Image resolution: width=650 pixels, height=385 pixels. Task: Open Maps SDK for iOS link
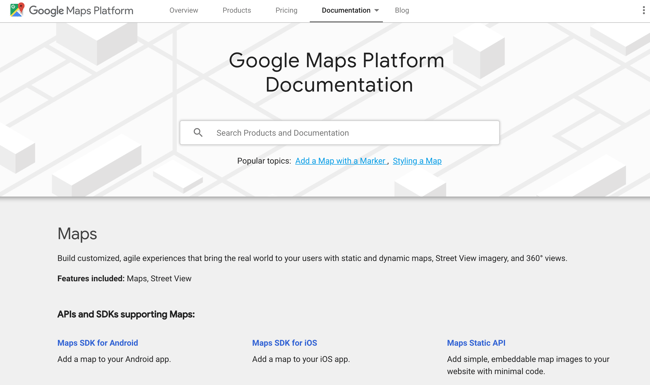(284, 343)
